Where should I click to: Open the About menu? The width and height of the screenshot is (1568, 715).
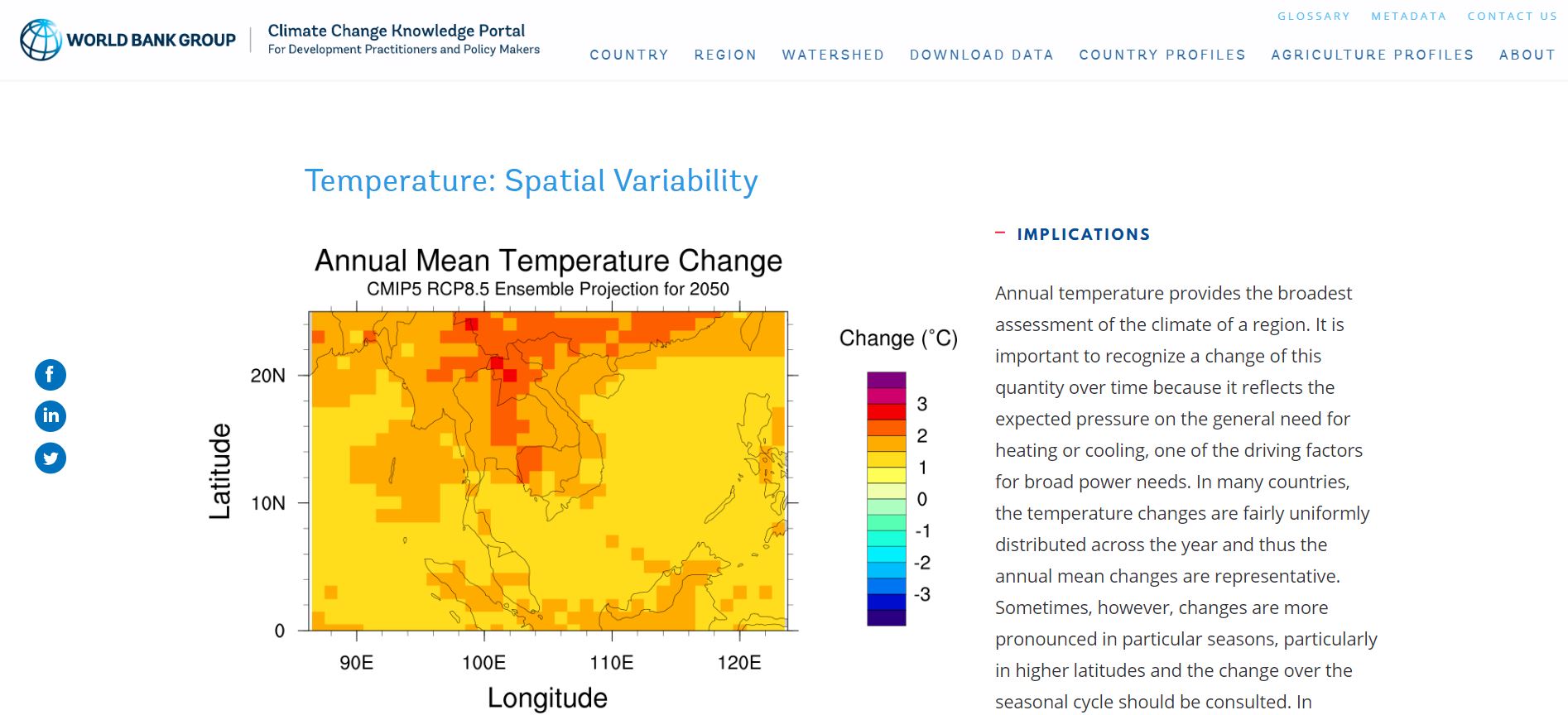[1527, 55]
